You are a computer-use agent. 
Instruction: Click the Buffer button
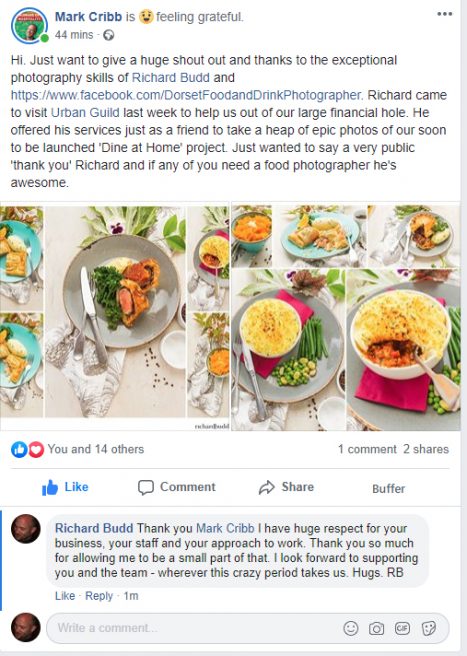coord(388,488)
